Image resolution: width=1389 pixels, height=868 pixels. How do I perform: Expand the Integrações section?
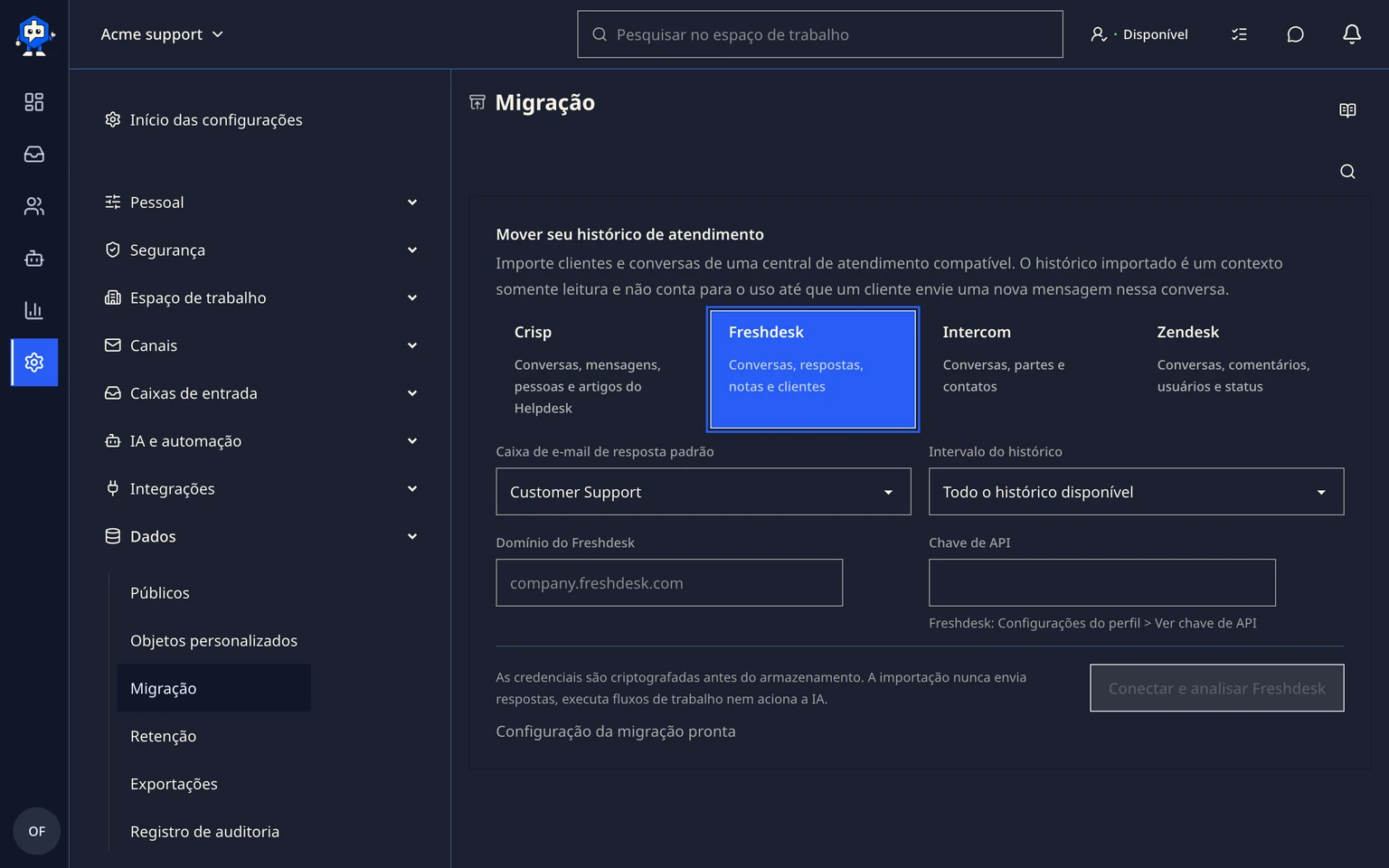tap(261, 489)
